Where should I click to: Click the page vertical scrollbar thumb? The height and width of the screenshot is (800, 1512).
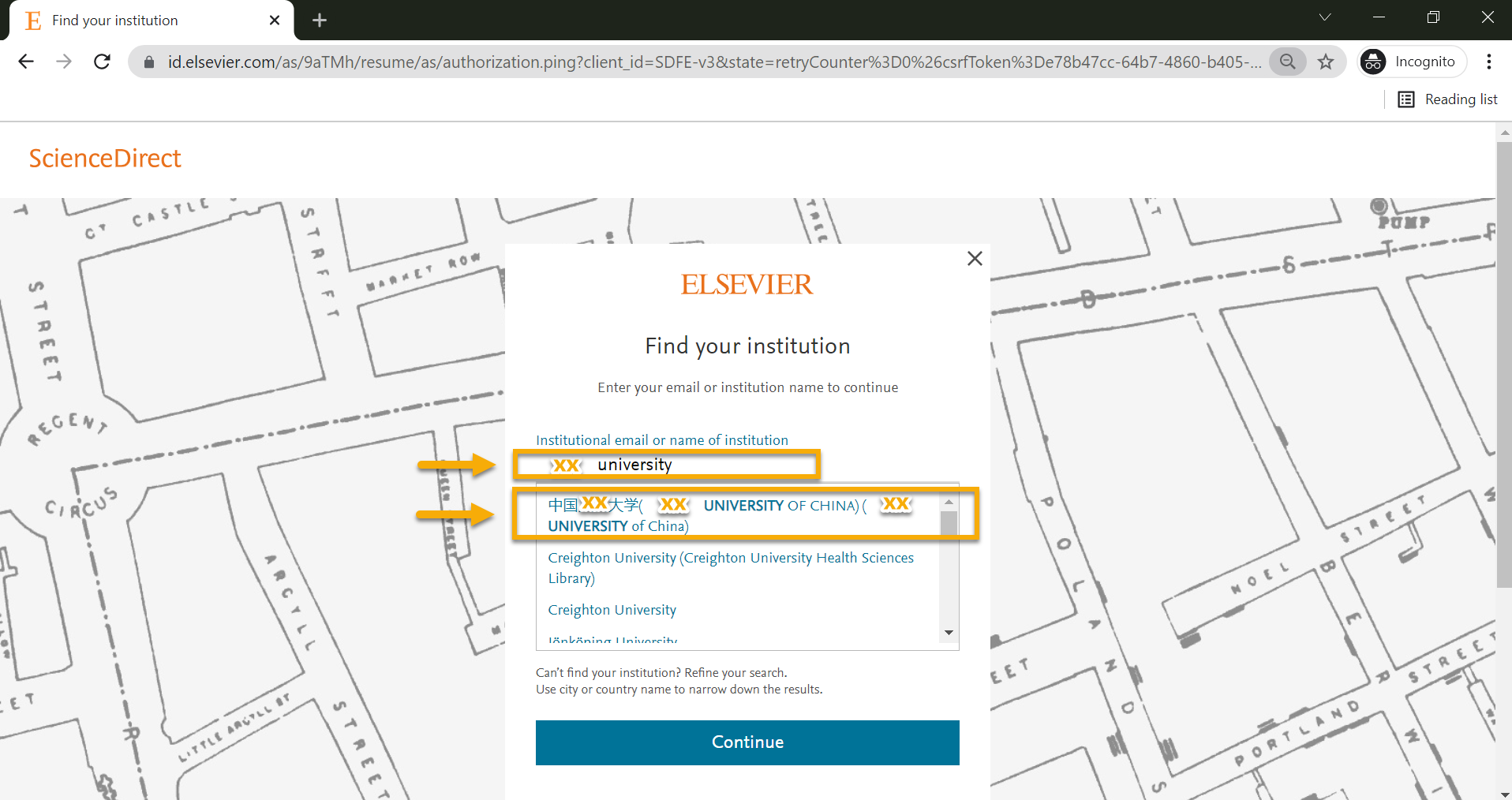[x=1504, y=364]
